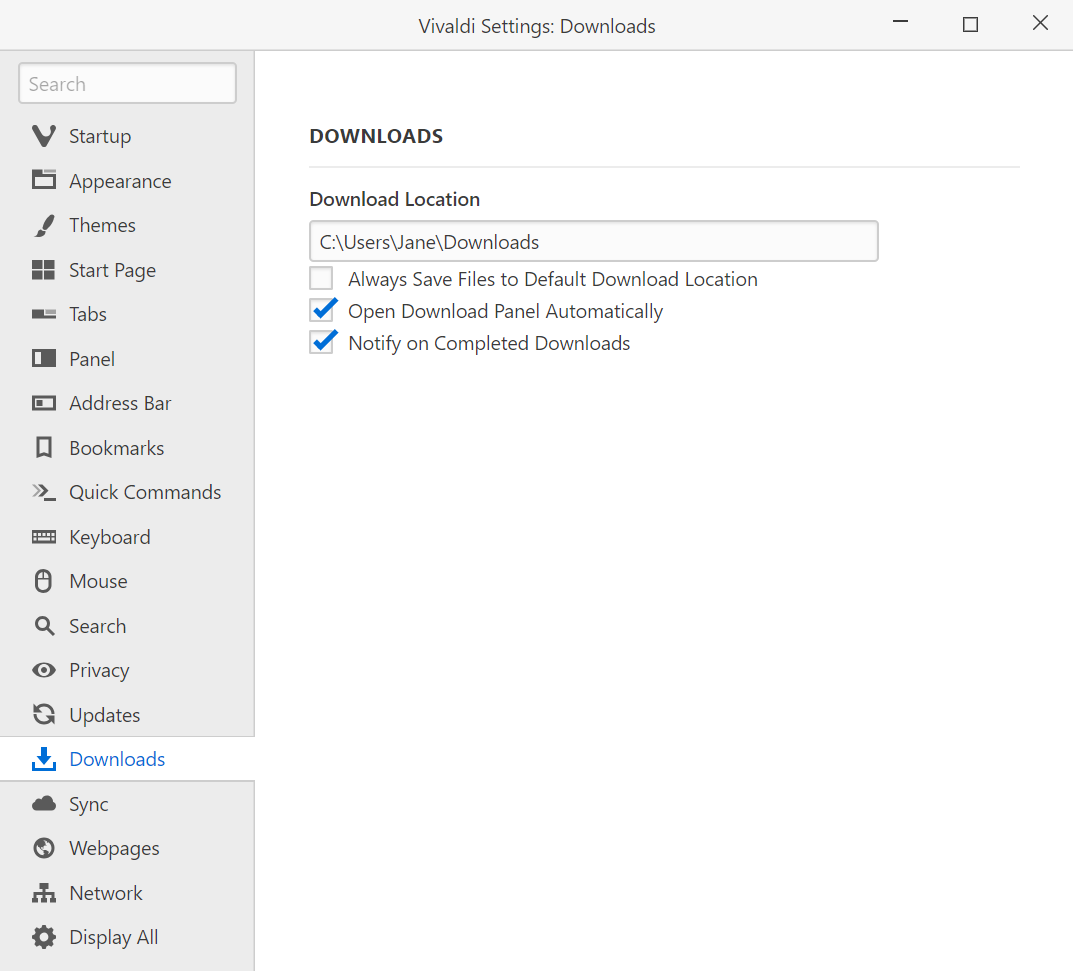Screen dimensions: 1073x971
Task: Click the Address Bar icon
Action: tap(44, 403)
